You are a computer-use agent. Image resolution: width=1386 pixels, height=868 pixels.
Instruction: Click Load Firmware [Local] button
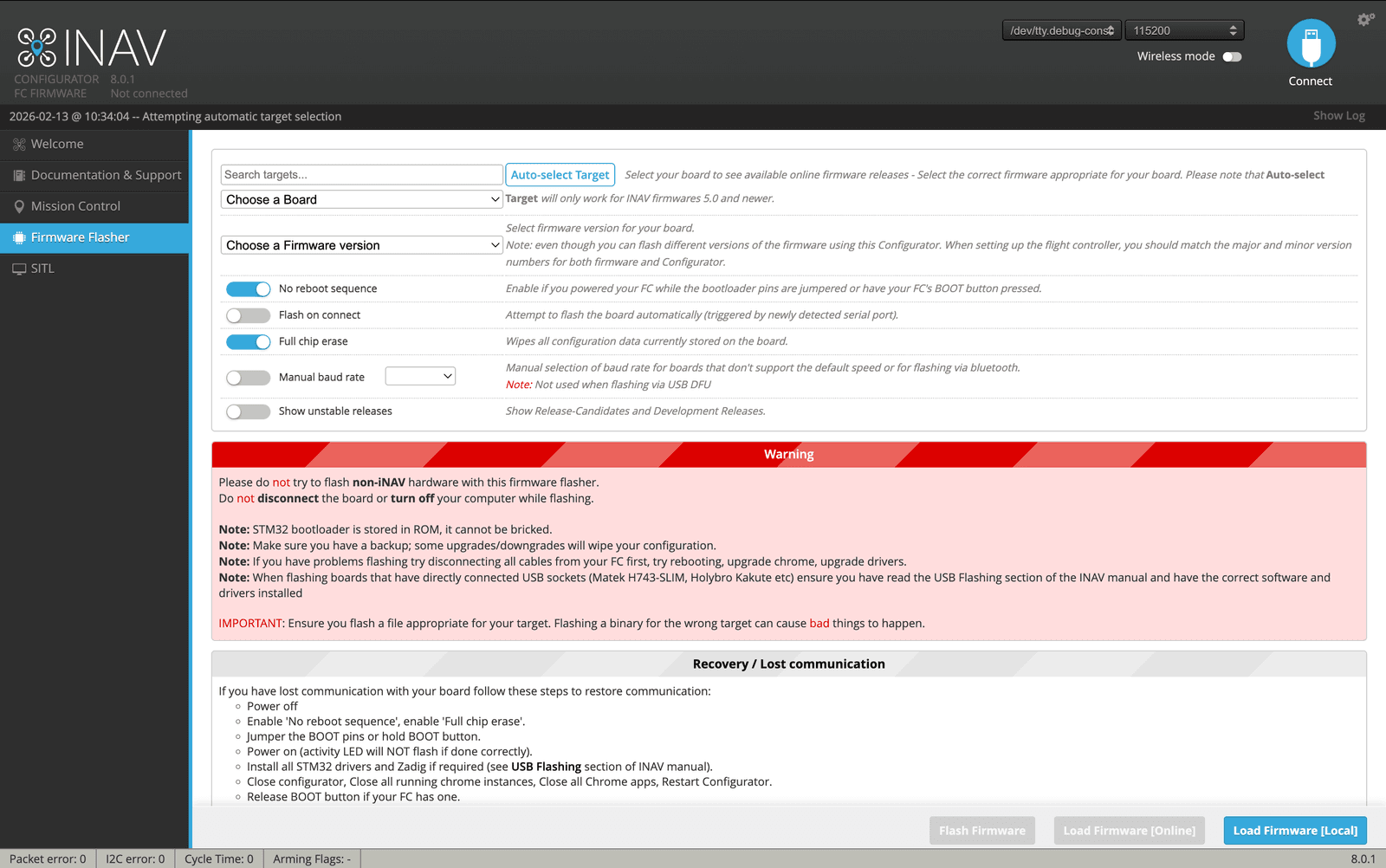pyautogui.click(x=1295, y=831)
